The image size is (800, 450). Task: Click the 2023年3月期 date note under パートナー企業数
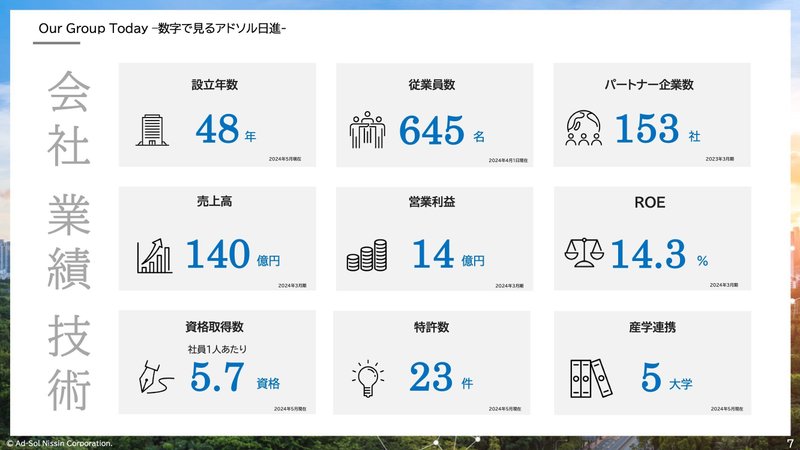tap(720, 159)
